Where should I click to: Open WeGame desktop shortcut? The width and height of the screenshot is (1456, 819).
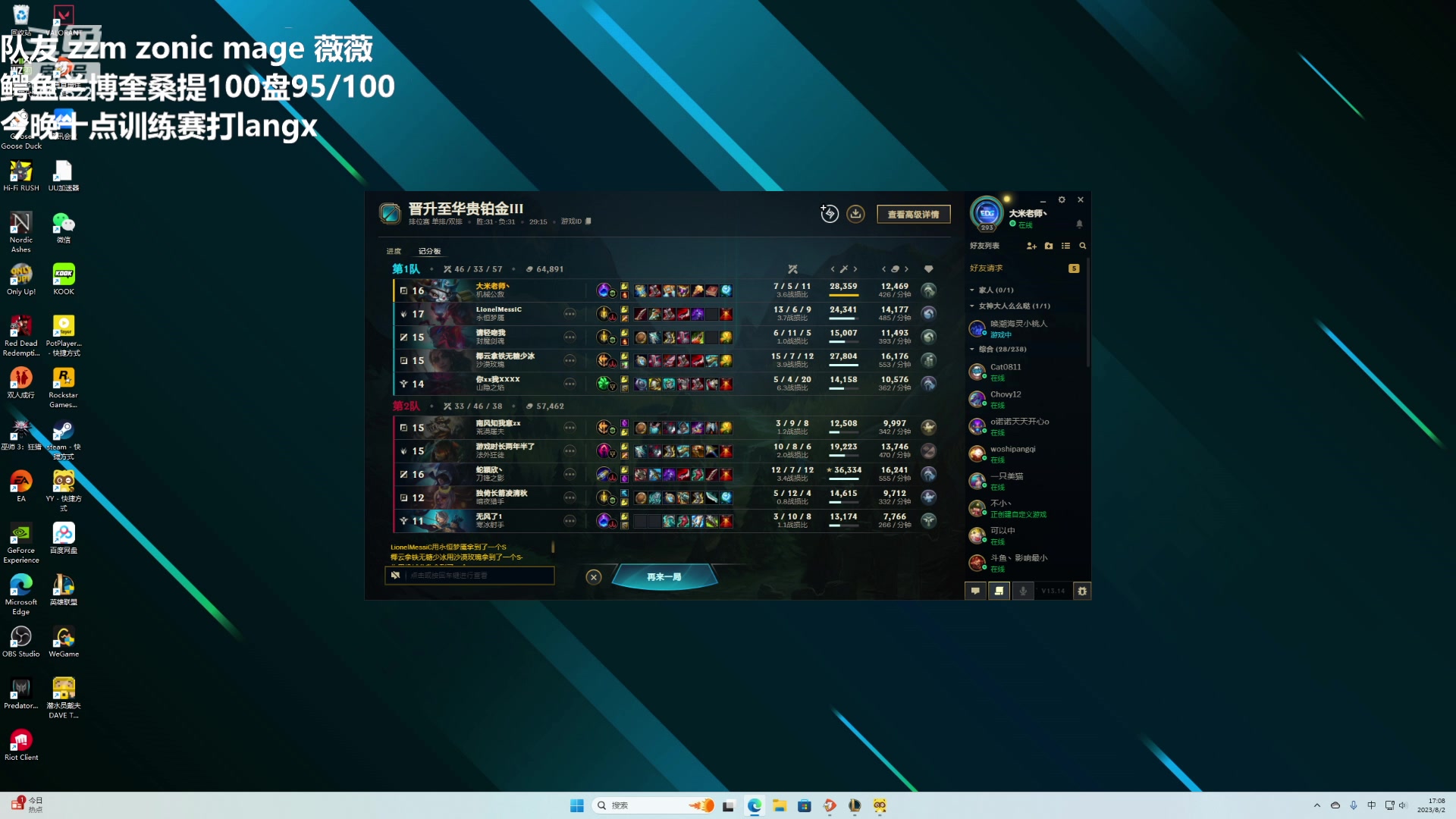point(64,642)
